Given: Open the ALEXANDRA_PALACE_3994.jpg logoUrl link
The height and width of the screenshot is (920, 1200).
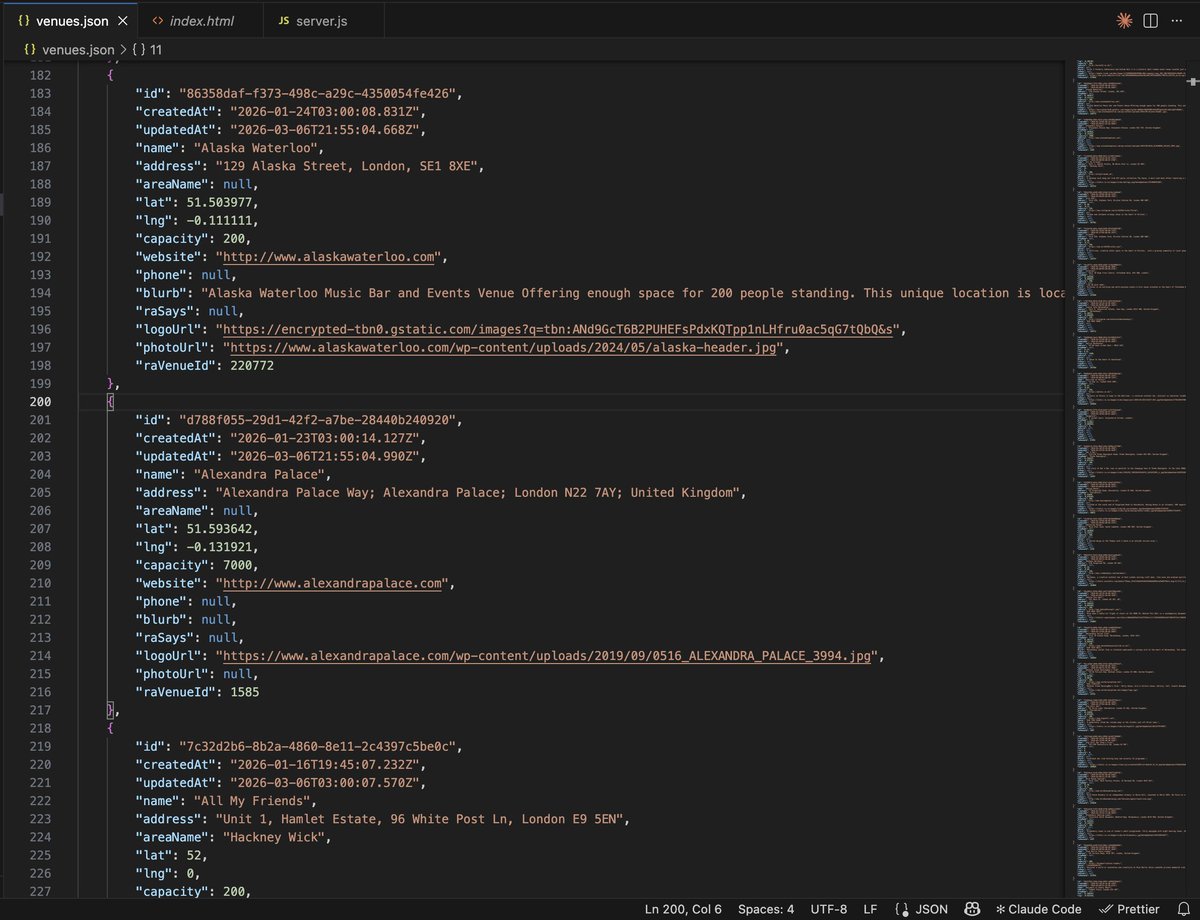Looking at the screenshot, I should (547, 655).
